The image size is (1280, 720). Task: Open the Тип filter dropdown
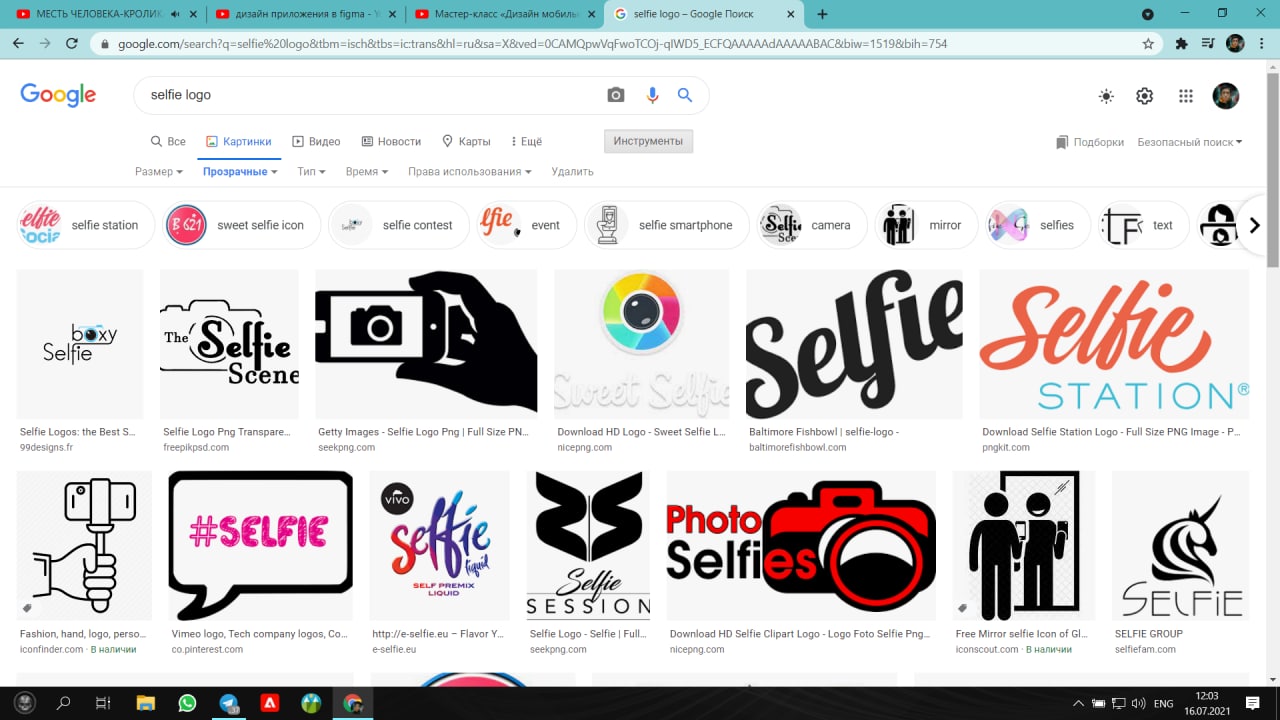tap(311, 171)
